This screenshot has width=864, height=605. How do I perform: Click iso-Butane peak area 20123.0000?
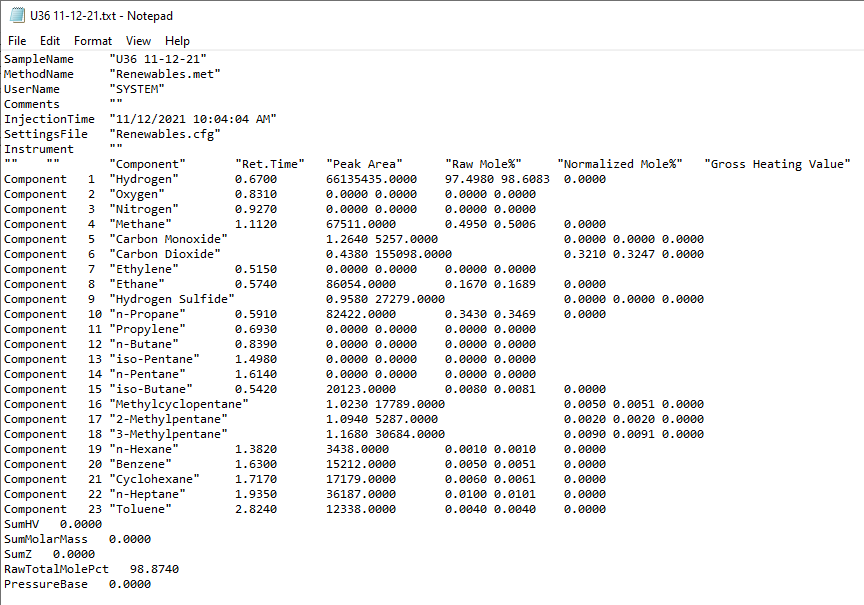click(x=361, y=389)
